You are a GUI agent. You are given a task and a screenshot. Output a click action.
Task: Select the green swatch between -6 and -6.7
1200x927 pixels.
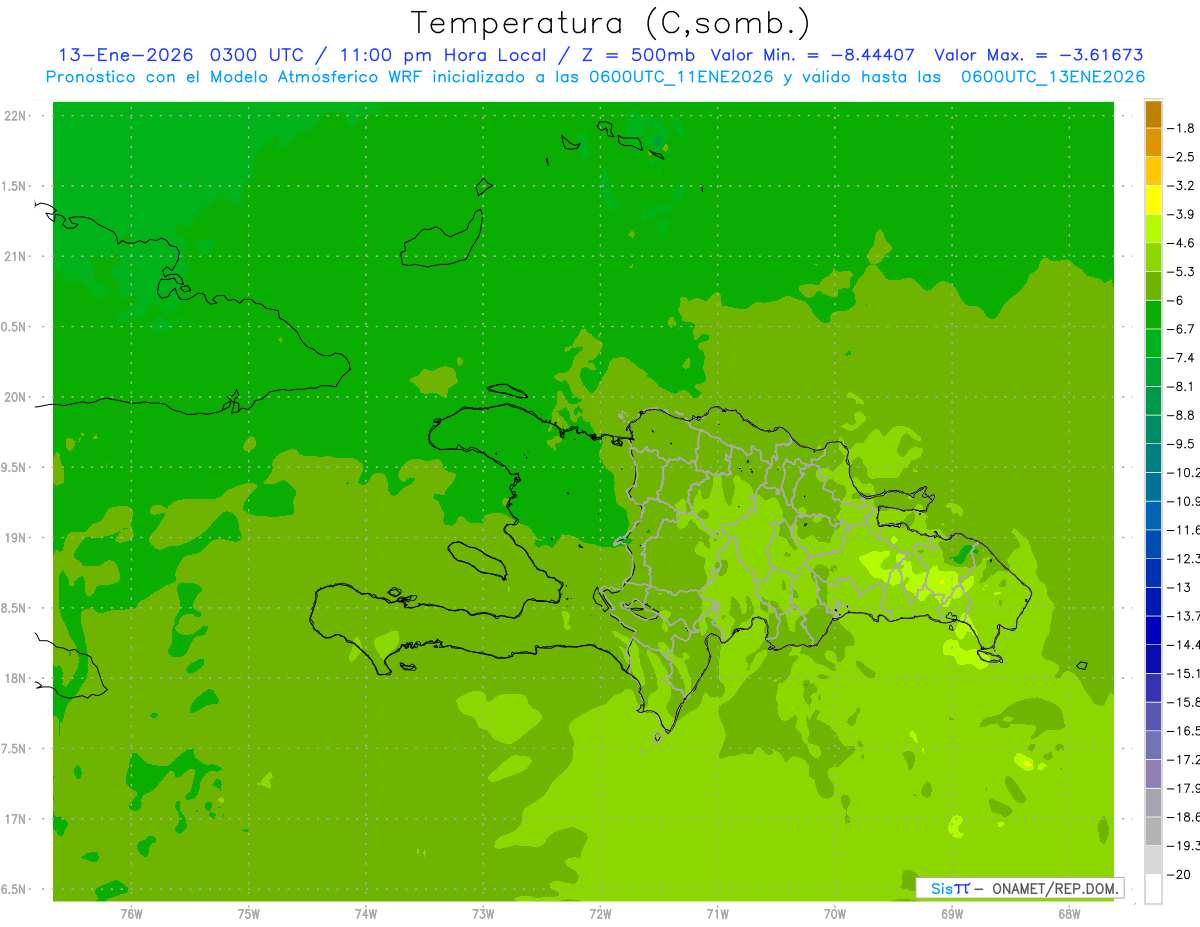click(x=1153, y=314)
